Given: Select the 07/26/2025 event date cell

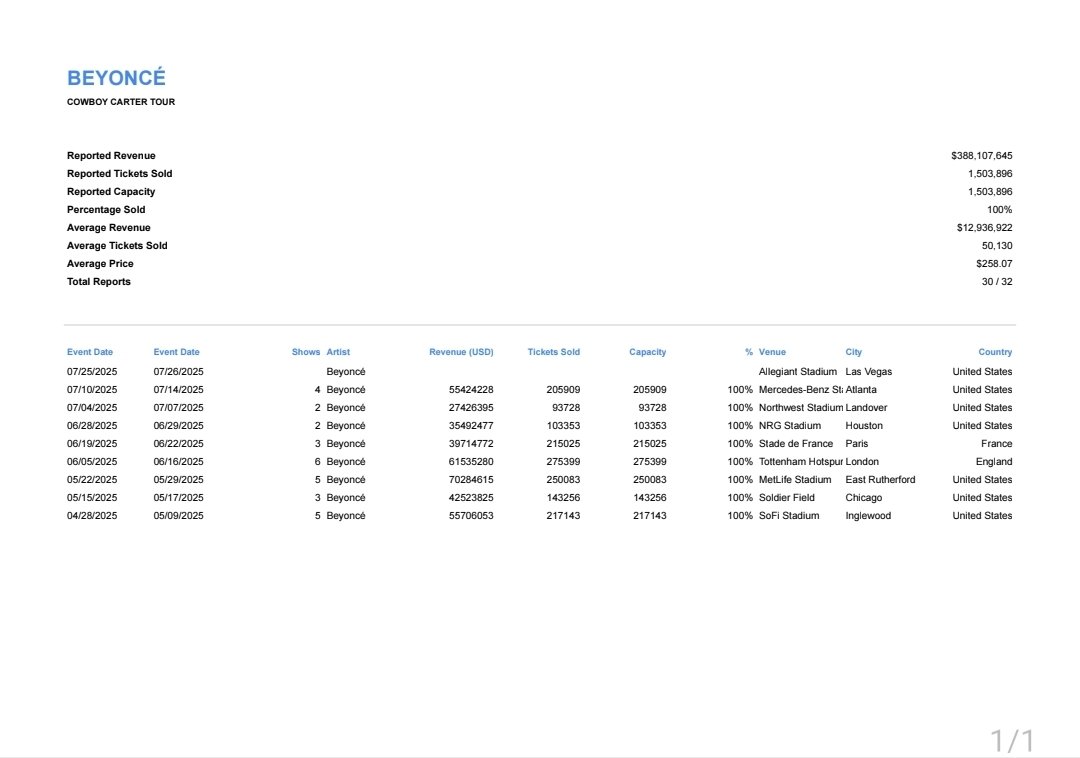Looking at the screenshot, I should pyautogui.click(x=178, y=371).
